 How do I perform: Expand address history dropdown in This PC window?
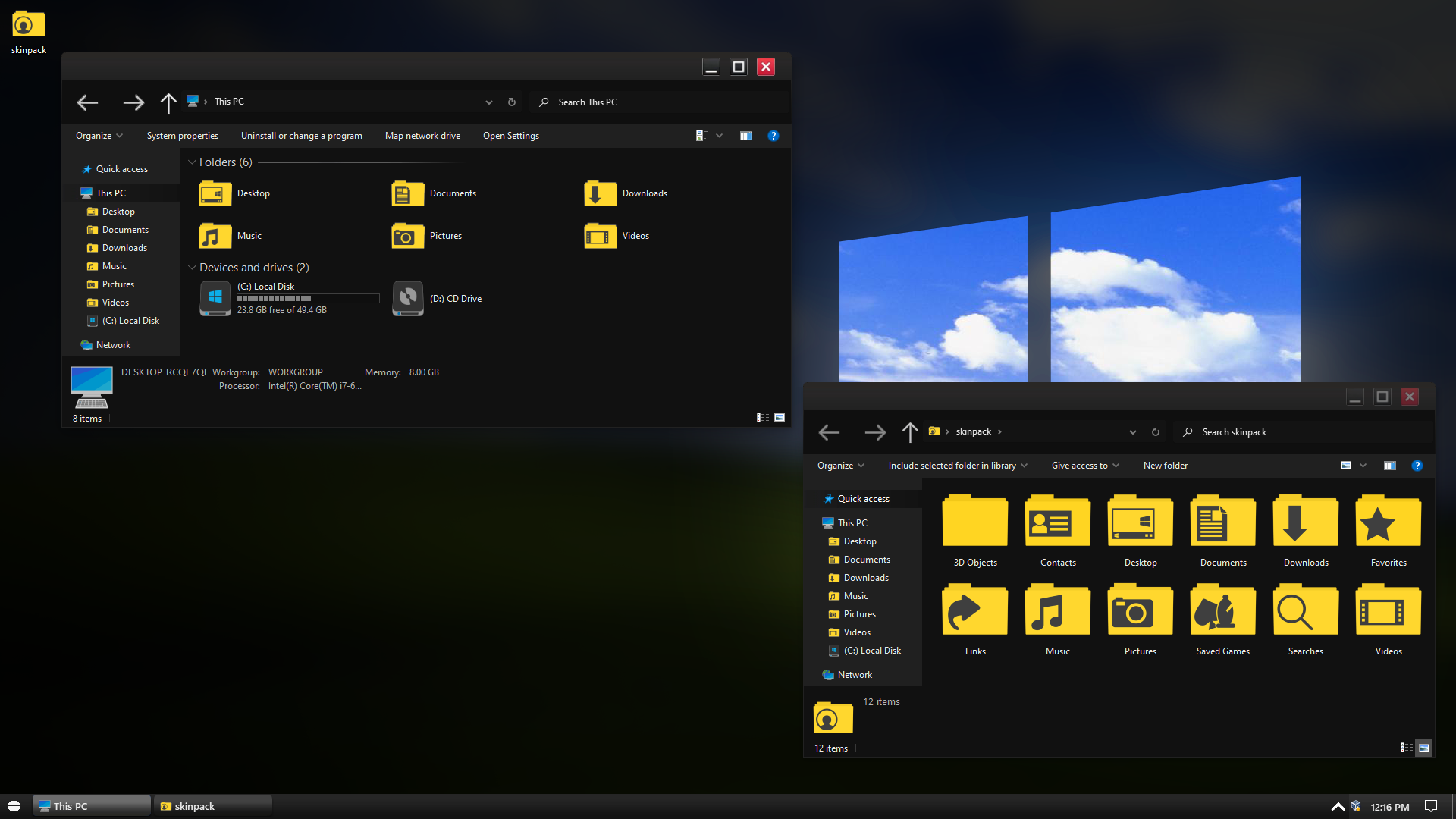pos(489,102)
